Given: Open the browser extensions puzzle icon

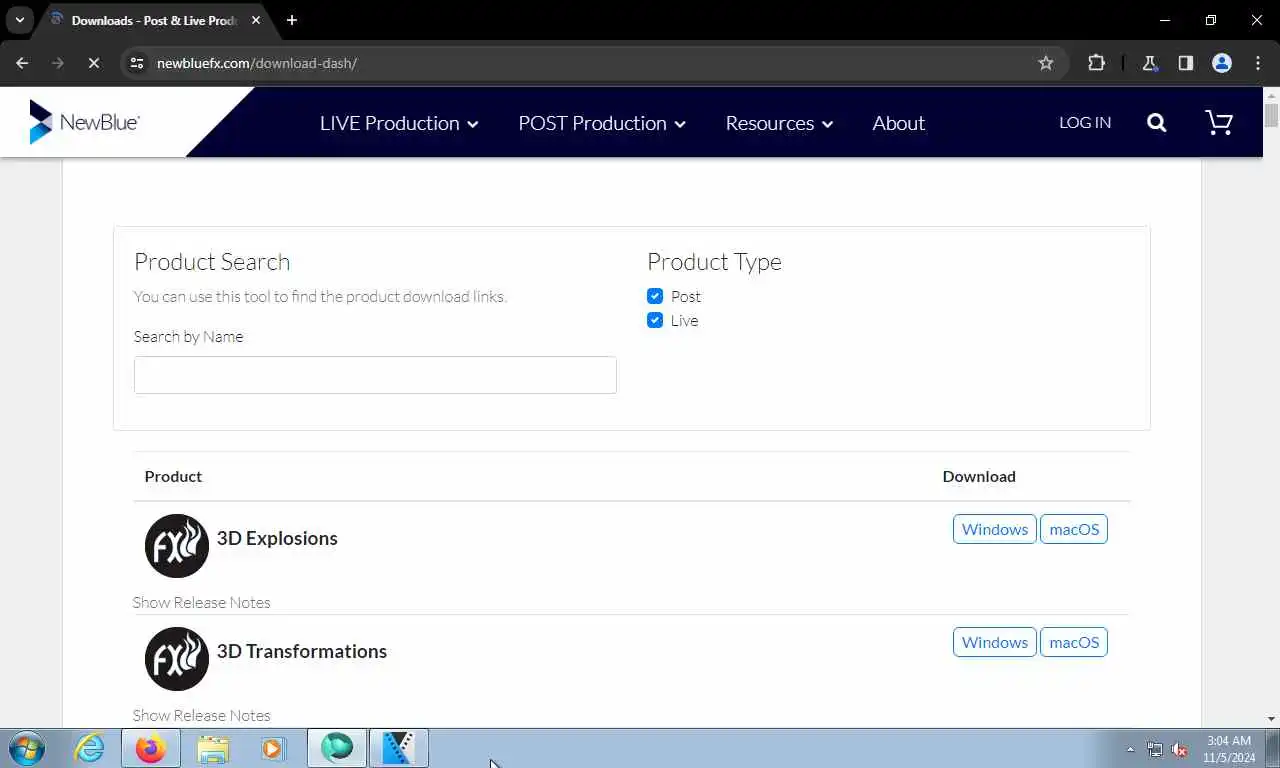Looking at the screenshot, I should (1097, 63).
